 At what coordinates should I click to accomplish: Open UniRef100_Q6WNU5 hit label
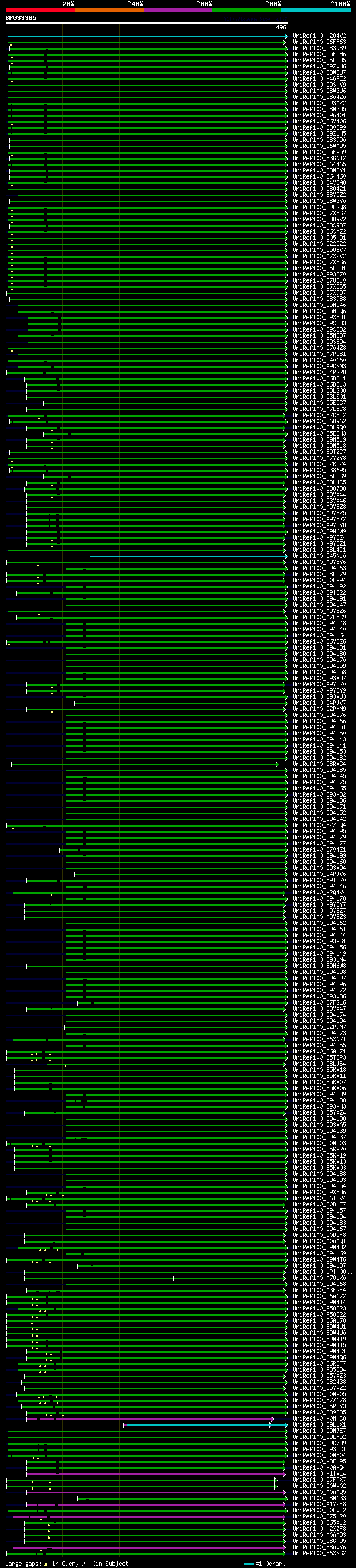coord(319,146)
